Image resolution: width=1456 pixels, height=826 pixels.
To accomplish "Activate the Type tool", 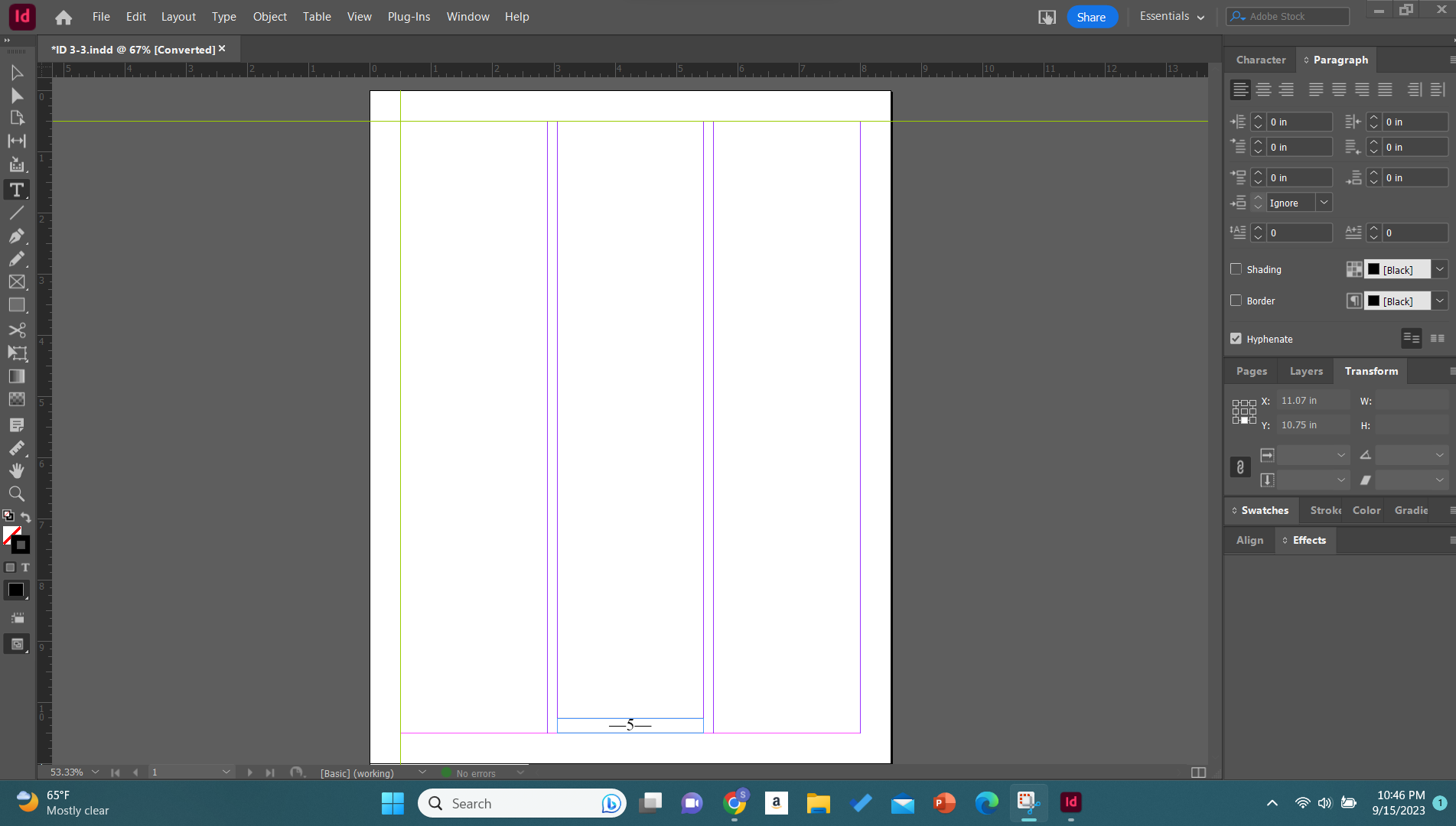I will click(17, 190).
